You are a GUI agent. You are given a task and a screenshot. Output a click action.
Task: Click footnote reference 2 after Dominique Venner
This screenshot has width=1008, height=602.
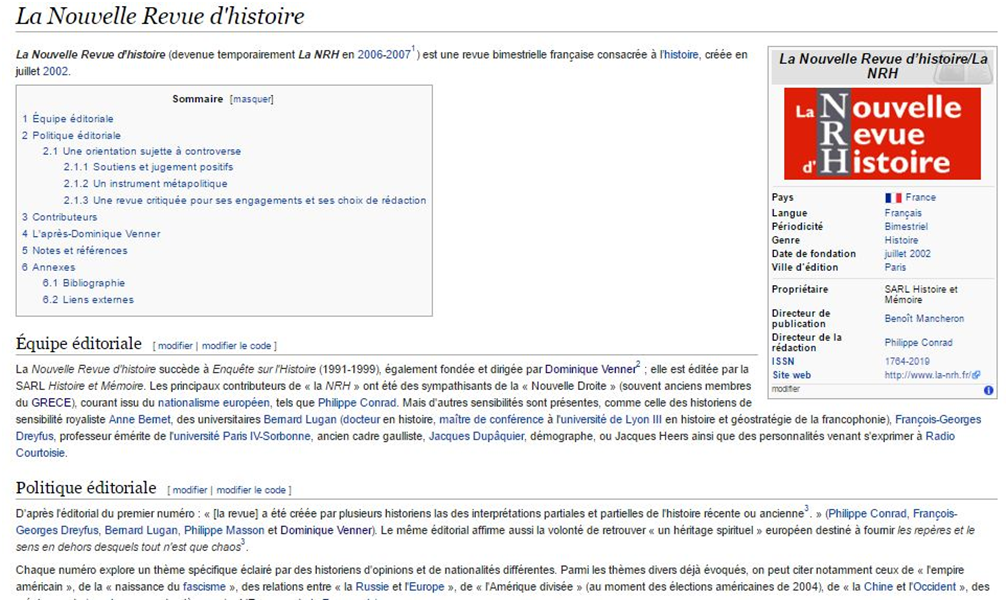coord(638,364)
